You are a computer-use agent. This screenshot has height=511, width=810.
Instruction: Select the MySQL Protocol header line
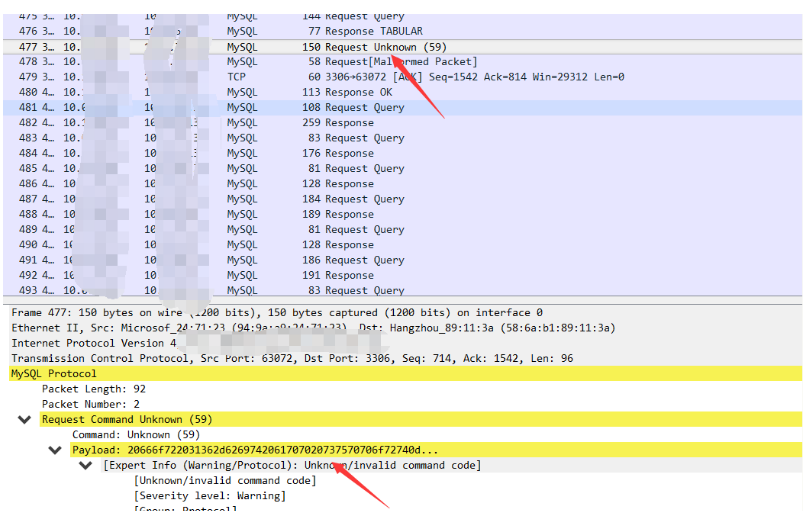pyautogui.click(x=54, y=373)
